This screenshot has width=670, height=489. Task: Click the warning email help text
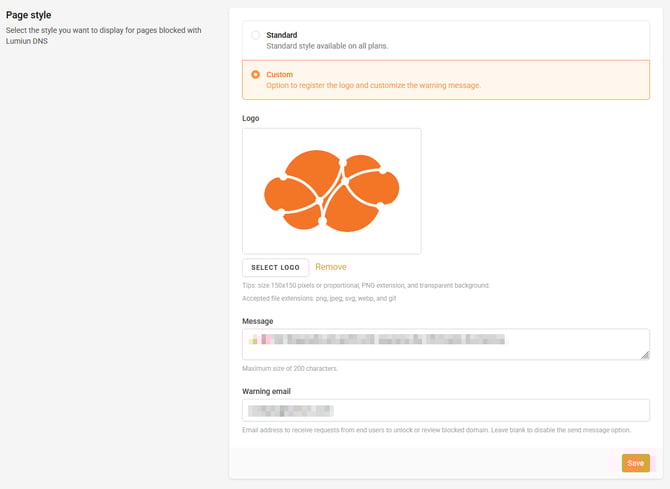tap(436, 430)
